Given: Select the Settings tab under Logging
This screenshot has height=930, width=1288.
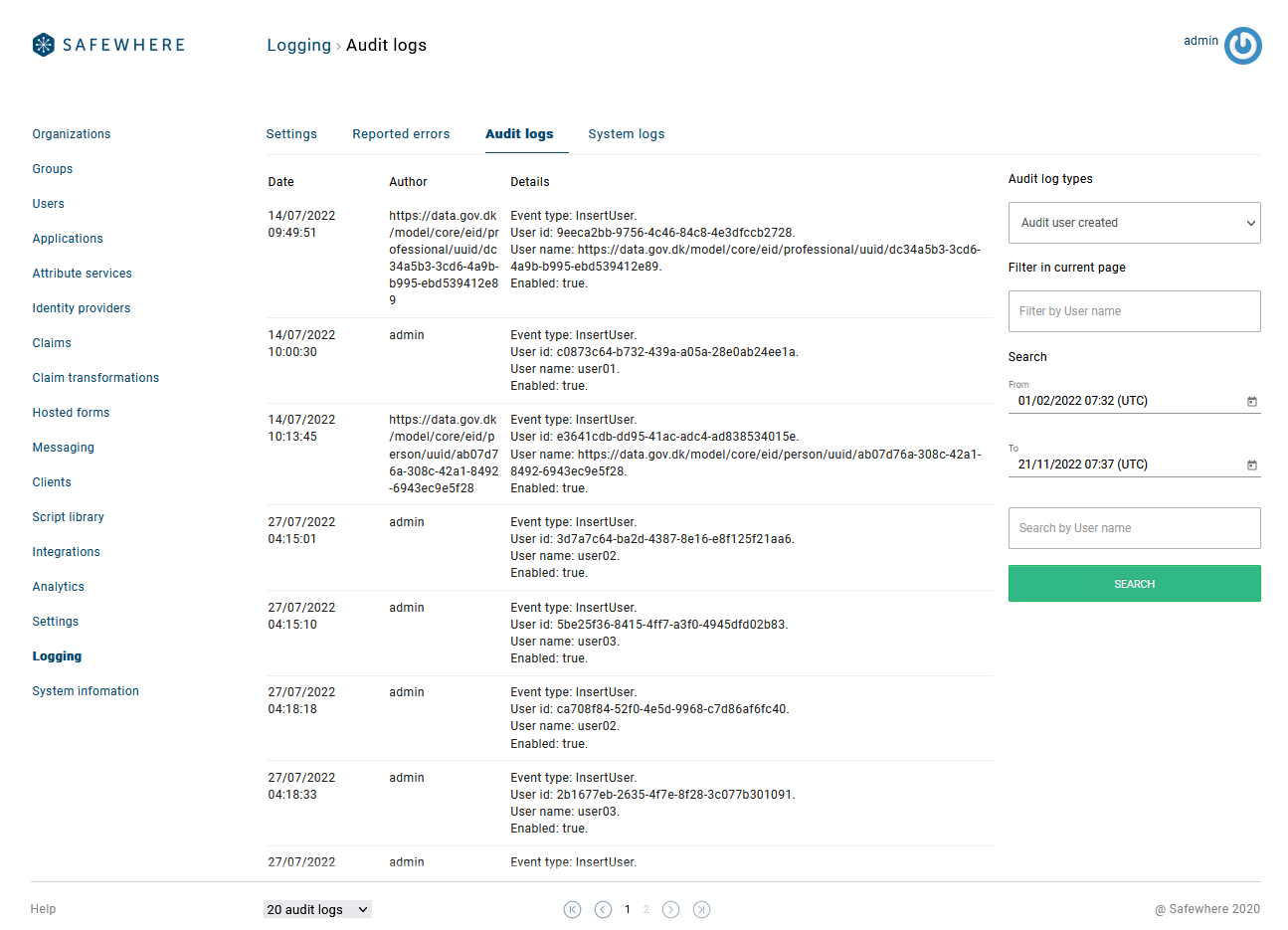Looking at the screenshot, I should pos(291,134).
